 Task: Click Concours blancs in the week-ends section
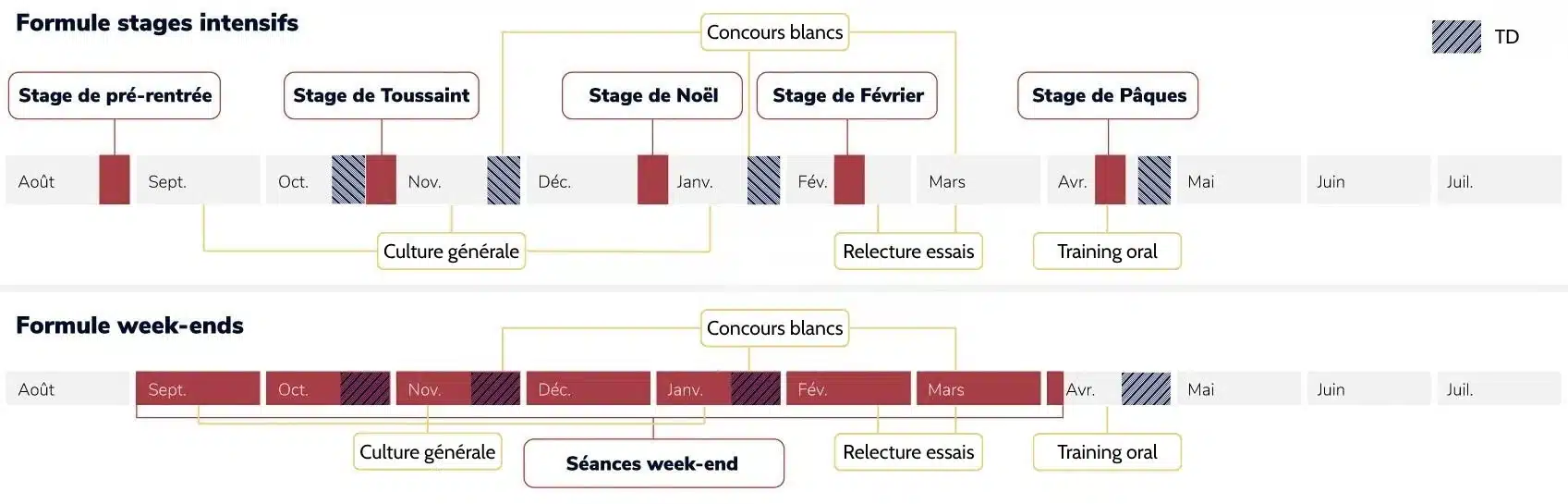774,328
